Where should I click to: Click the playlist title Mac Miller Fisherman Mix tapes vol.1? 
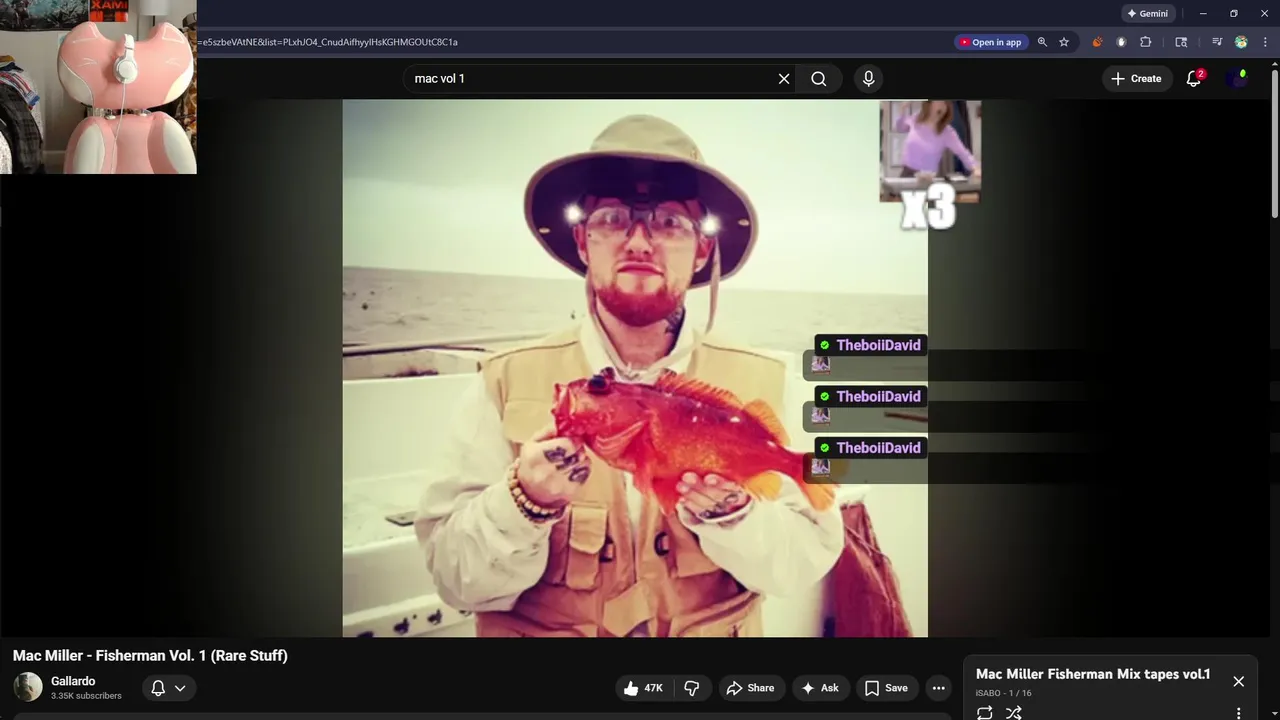point(1093,674)
